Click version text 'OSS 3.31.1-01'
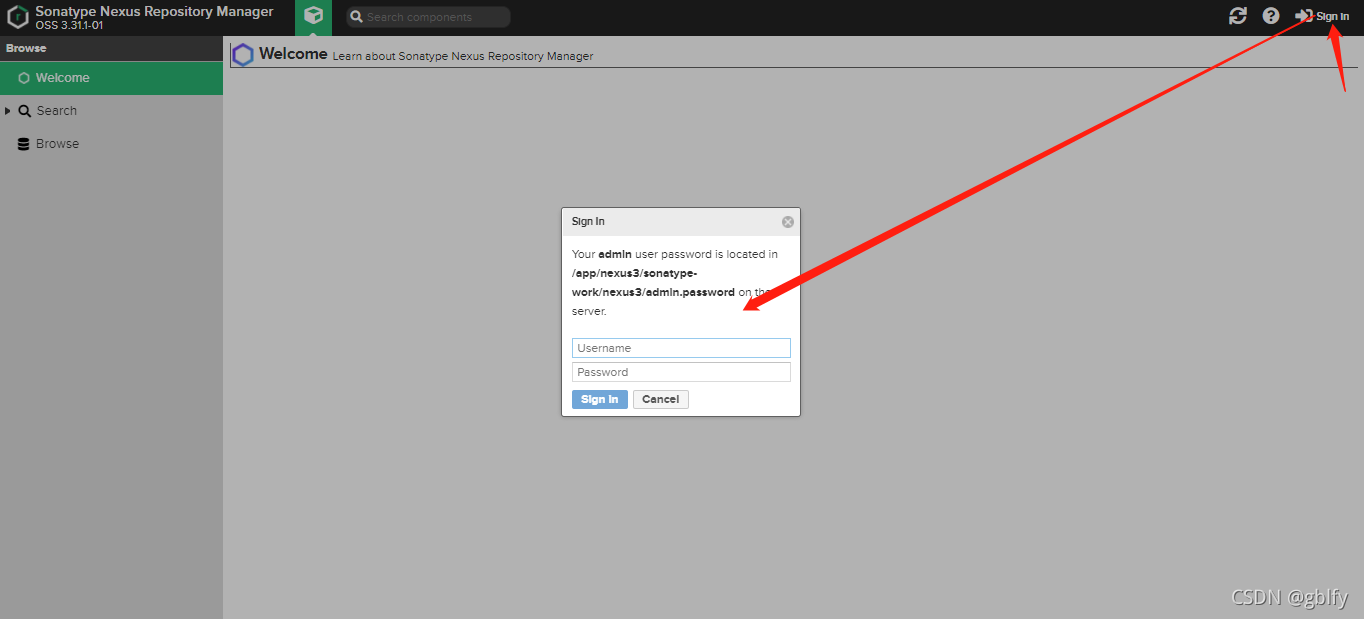 tap(69, 26)
